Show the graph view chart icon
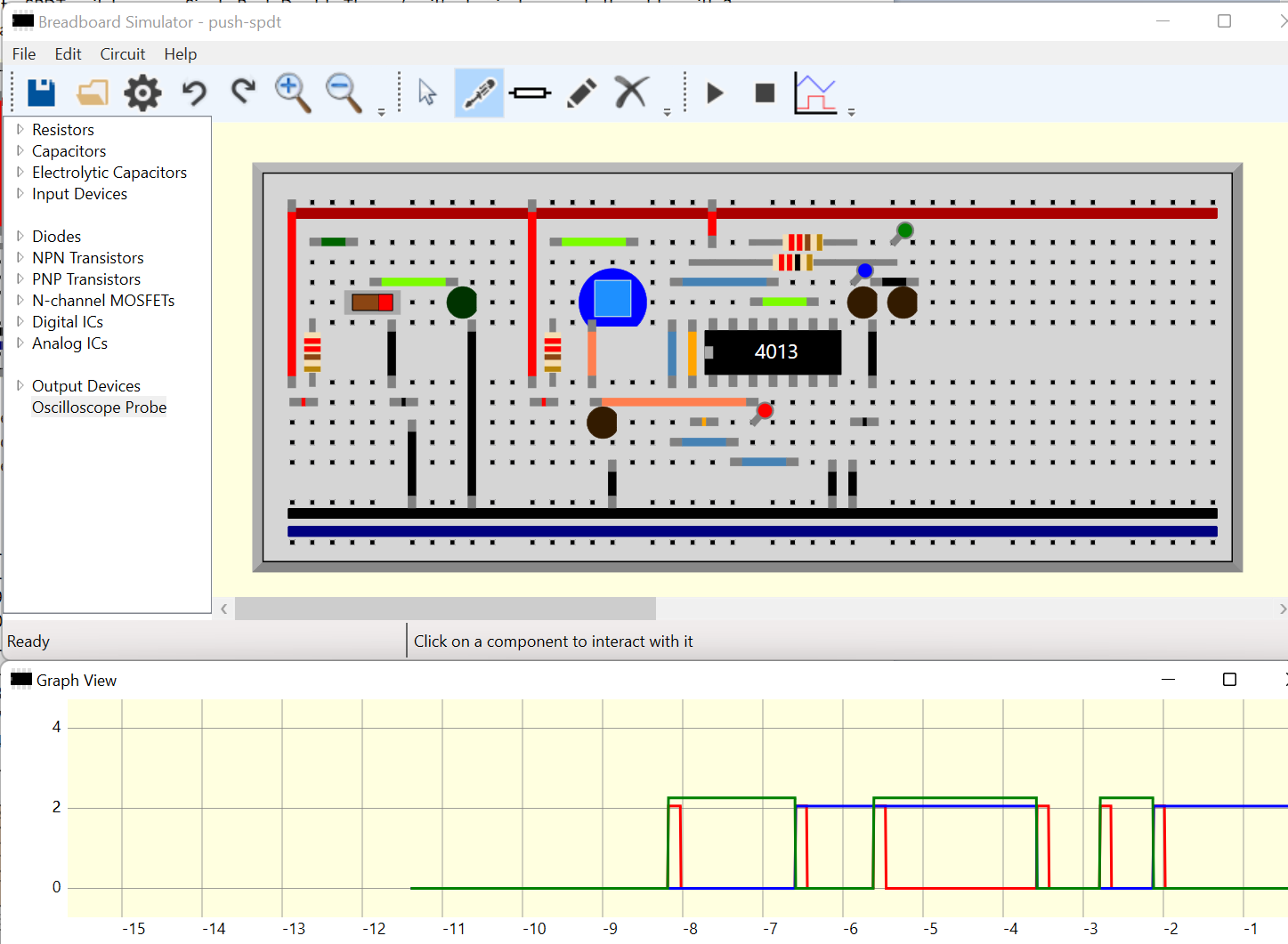The height and width of the screenshot is (944, 1288). (x=815, y=93)
